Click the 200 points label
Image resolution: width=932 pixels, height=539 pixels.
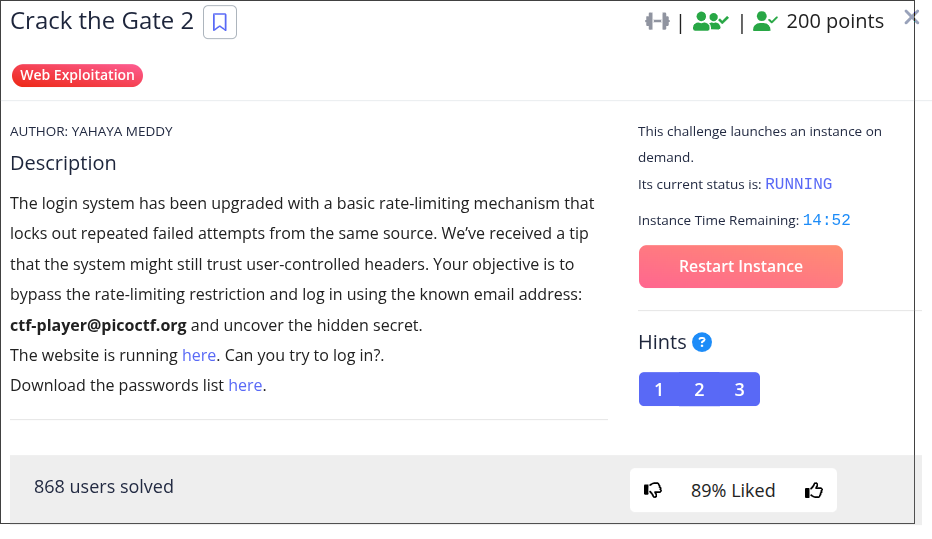tap(835, 21)
